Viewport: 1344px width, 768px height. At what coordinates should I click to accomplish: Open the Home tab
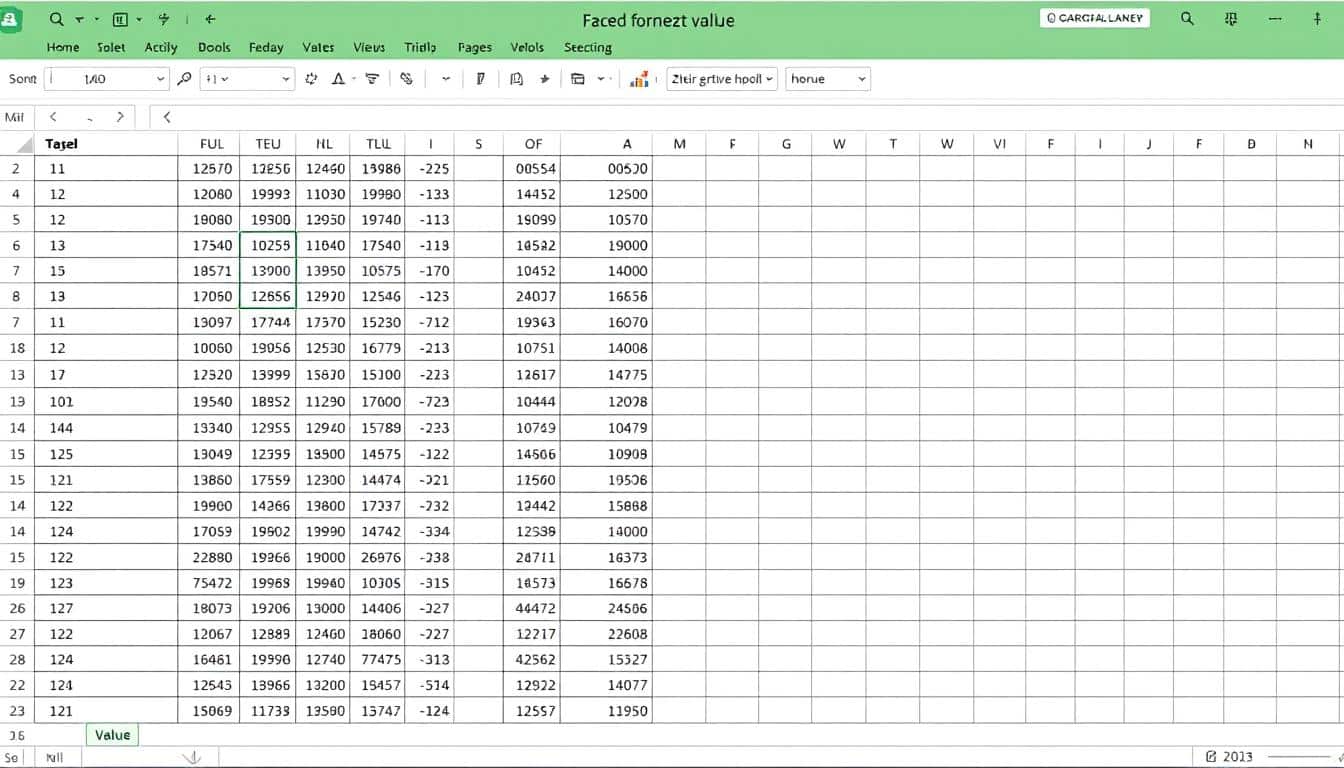click(63, 47)
